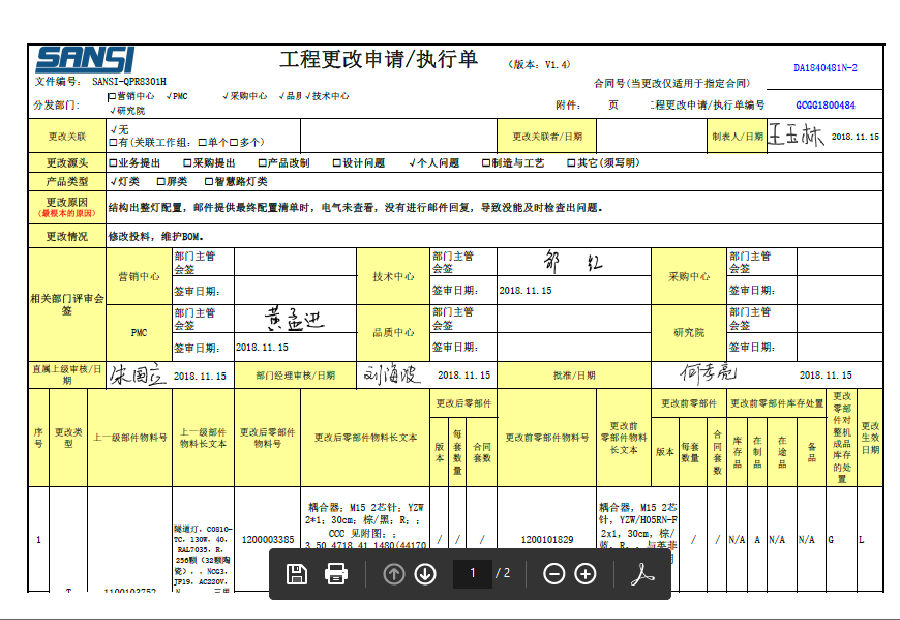900x620 pixels.
Task: Click the 品质中心 department cell
Action: [393, 332]
